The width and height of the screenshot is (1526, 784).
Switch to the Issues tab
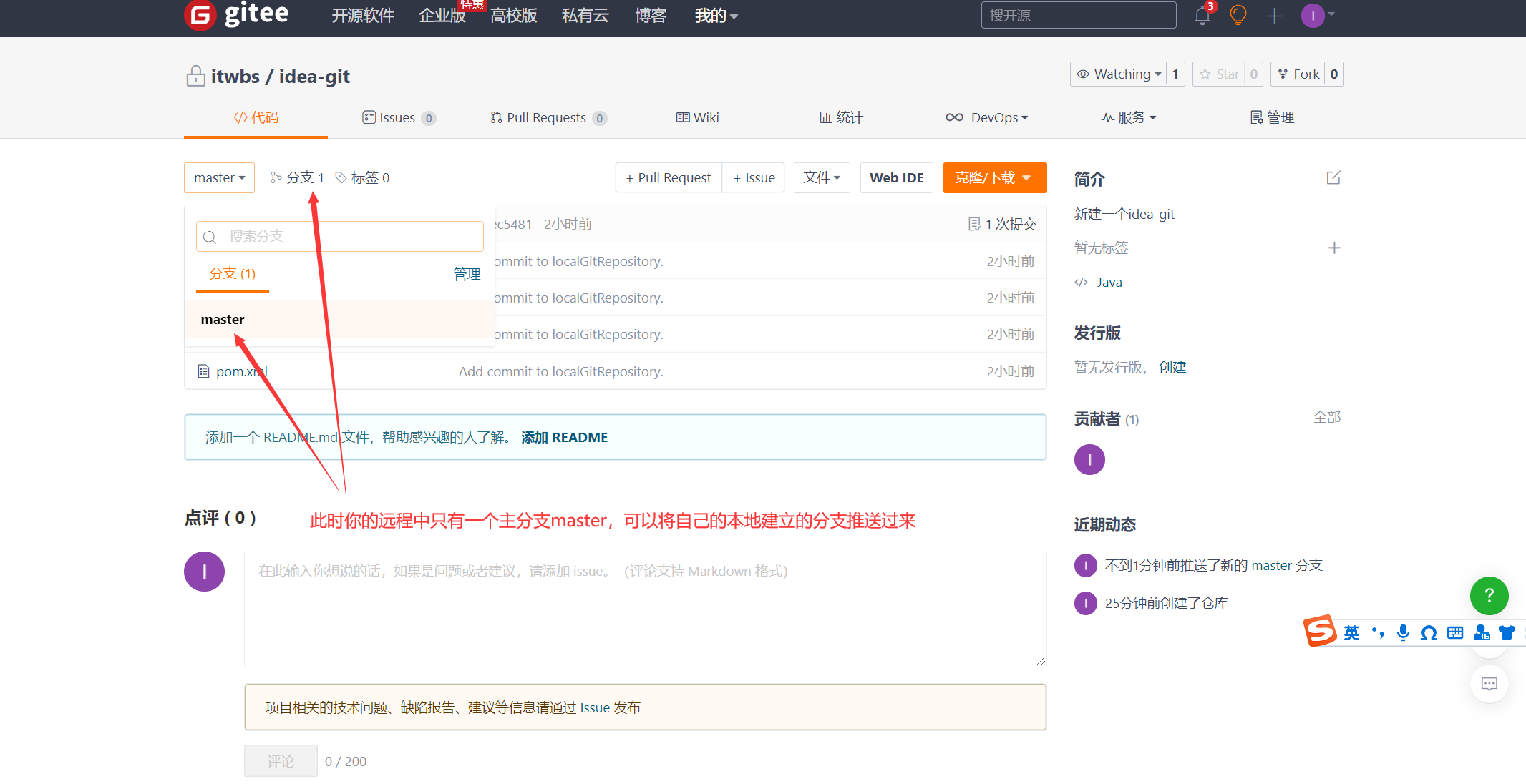399,117
